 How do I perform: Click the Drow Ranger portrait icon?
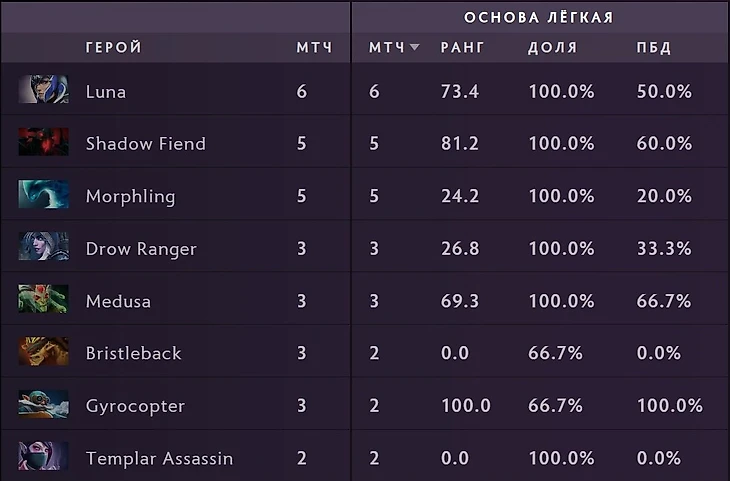43,247
